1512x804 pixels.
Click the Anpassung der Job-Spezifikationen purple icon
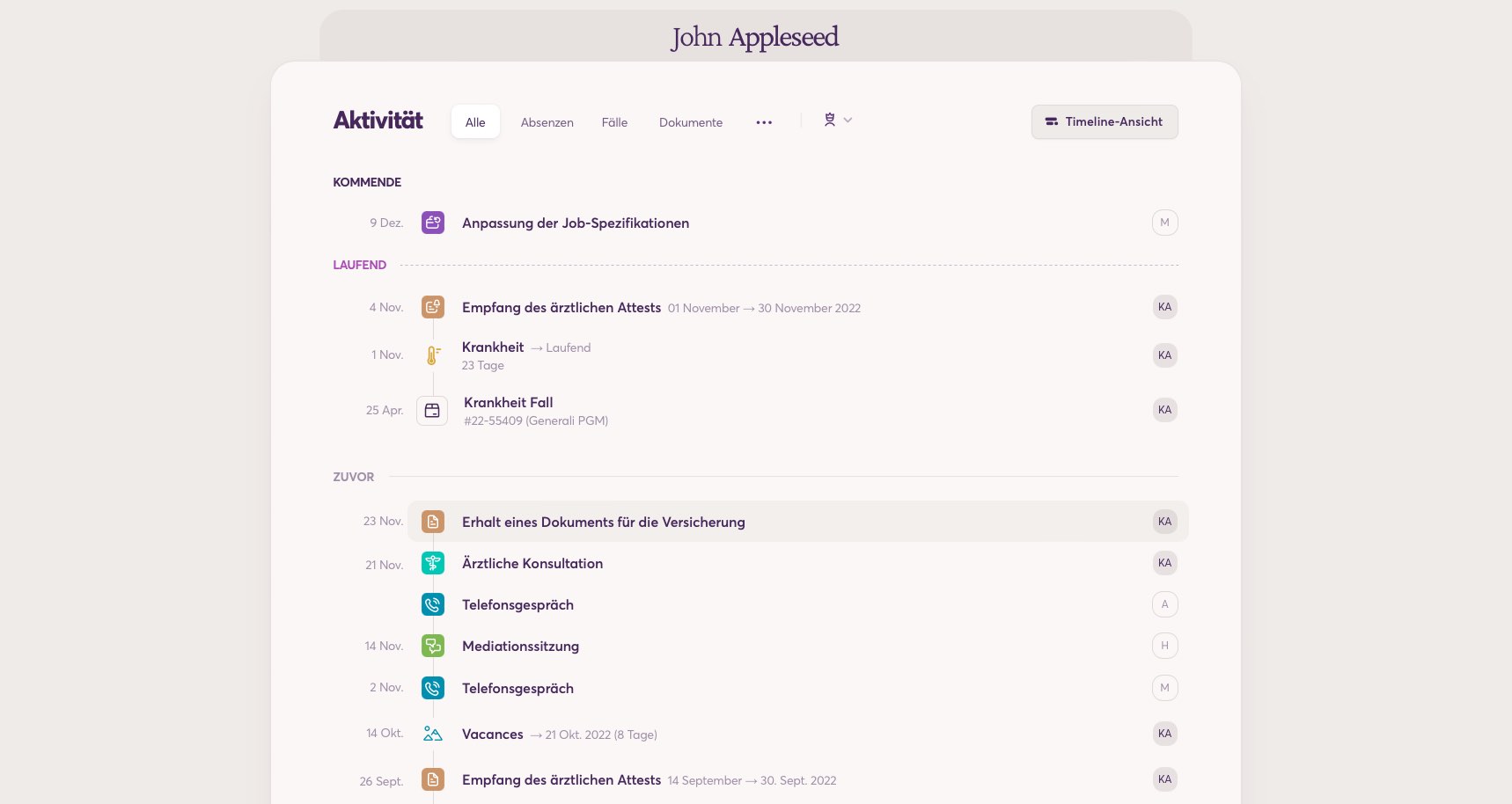[x=432, y=223]
